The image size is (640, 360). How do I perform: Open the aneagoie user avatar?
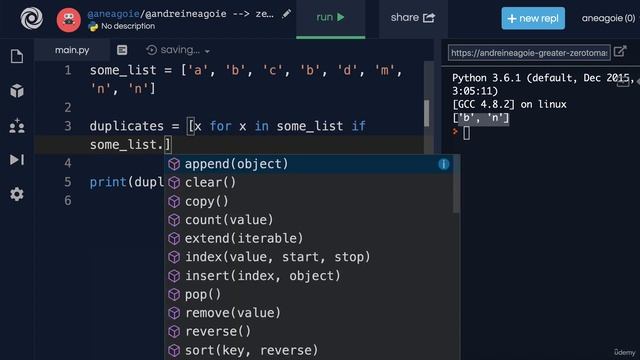69,20
